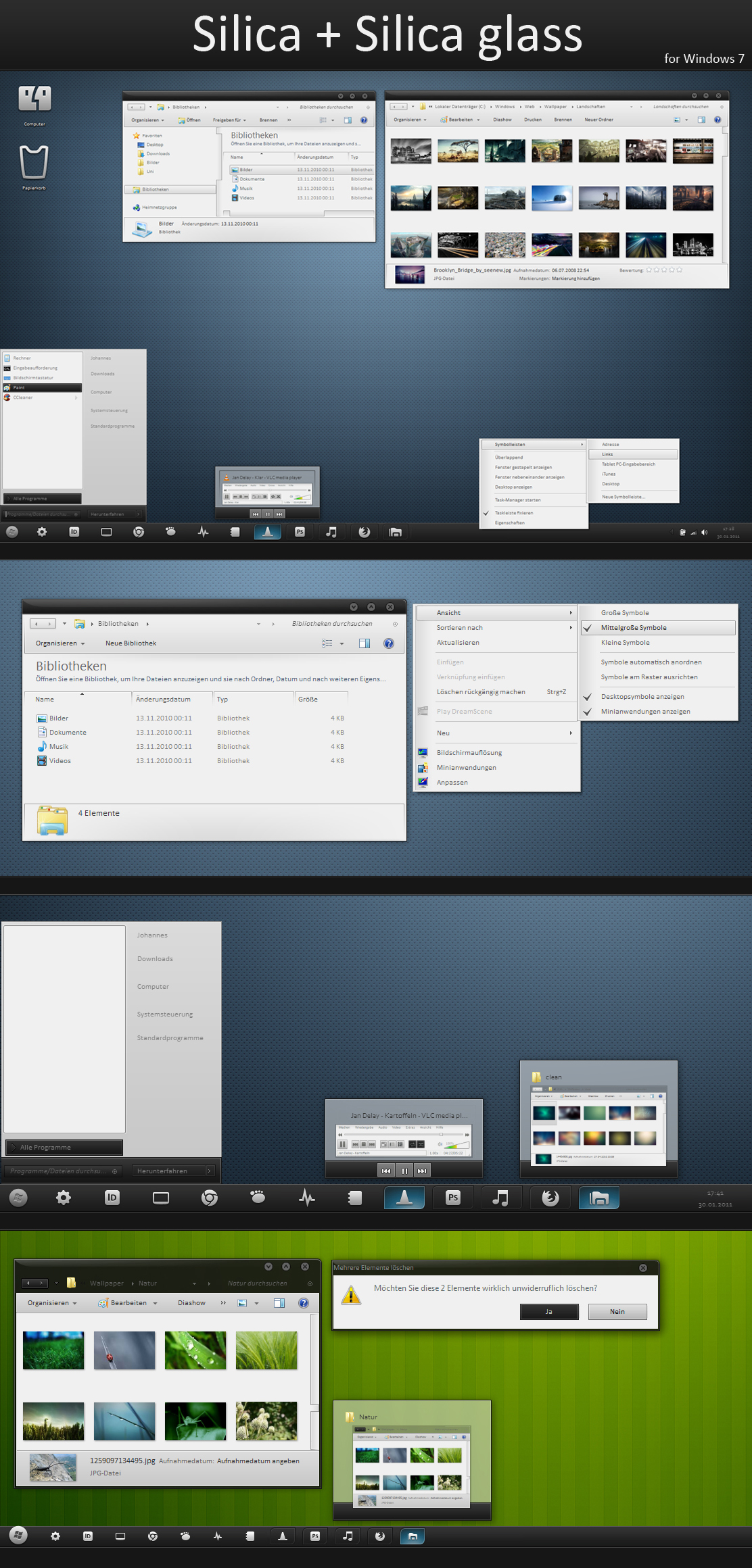Open Bearbeiten dropdown in the Natur window
This screenshot has height=1568, width=752.
[x=128, y=1303]
